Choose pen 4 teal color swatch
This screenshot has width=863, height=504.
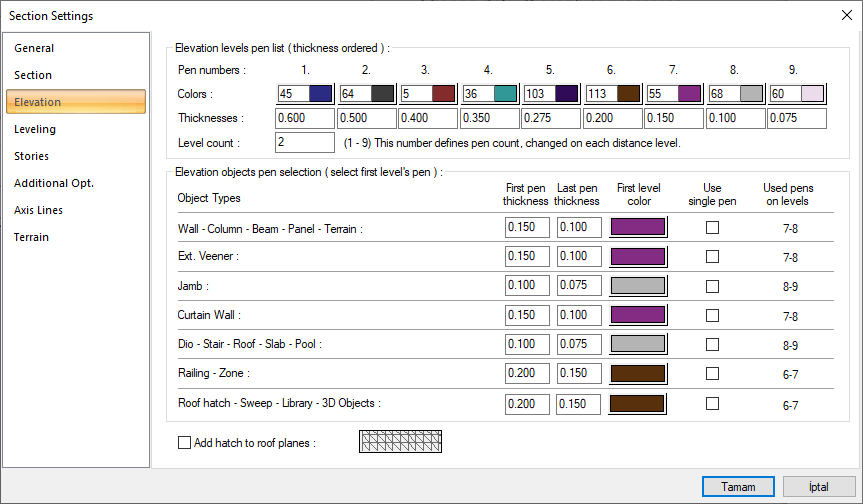pyautogui.click(x=505, y=93)
